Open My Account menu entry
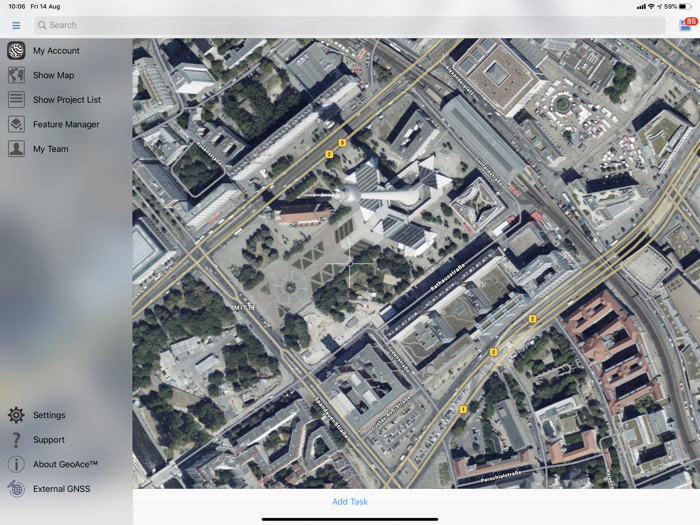700x525 pixels. [x=56, y=51]
